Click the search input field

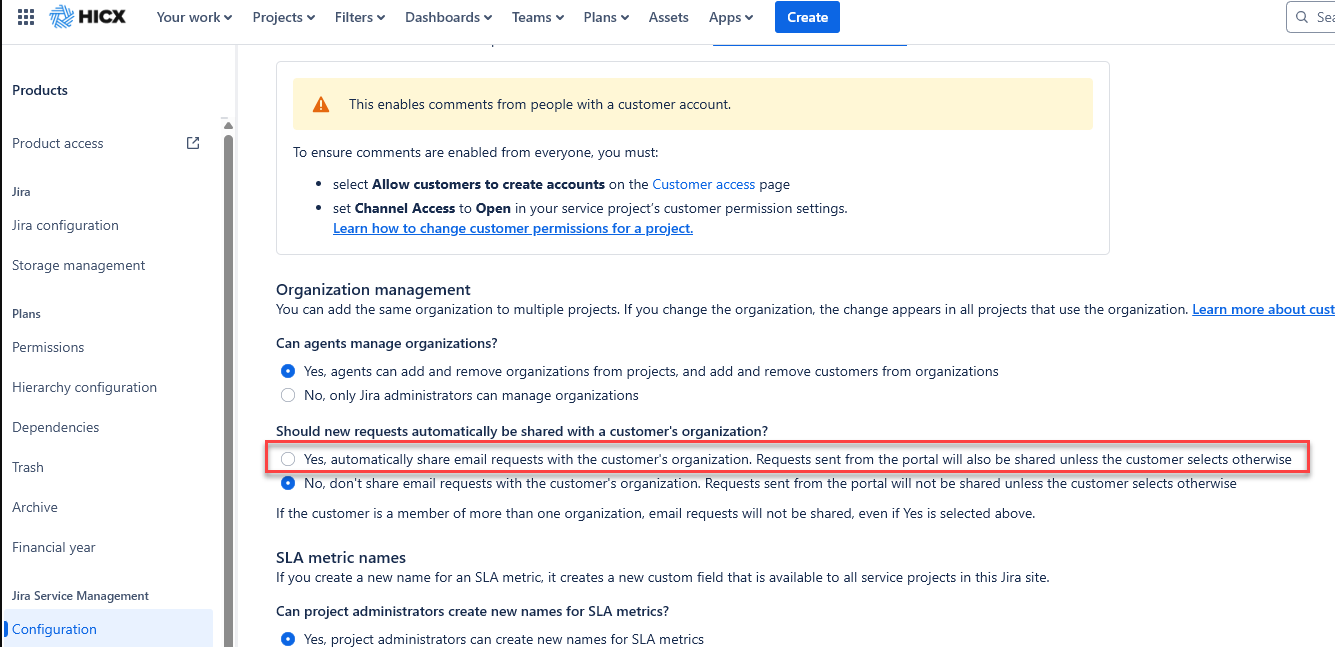[1311, 17]
